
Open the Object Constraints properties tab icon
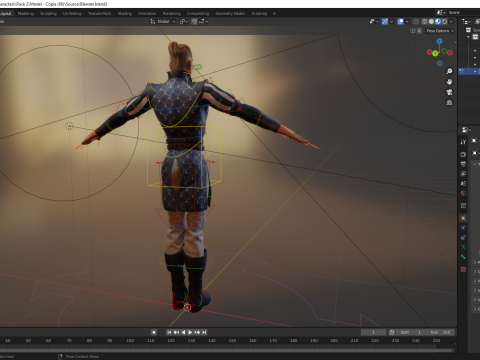coord(463,237)
